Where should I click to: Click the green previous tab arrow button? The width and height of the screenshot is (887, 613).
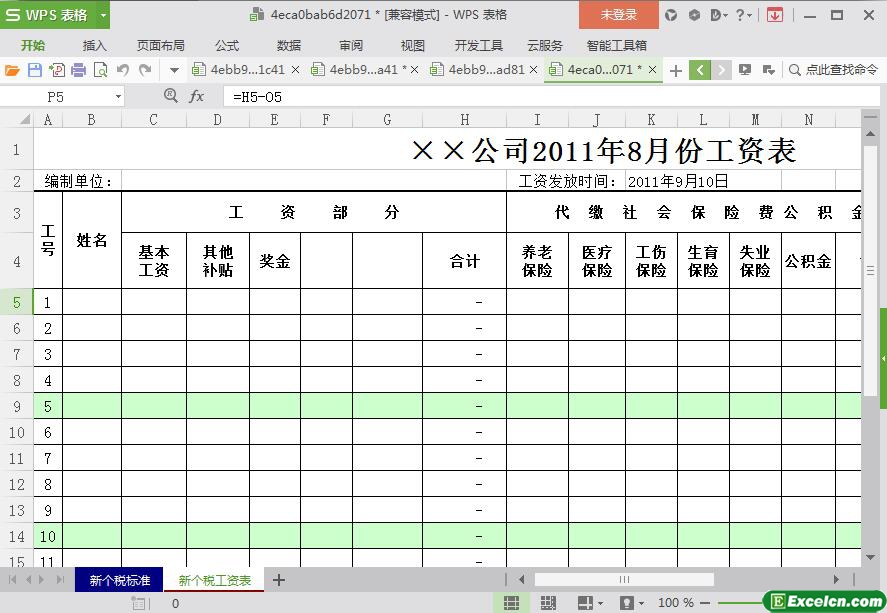click(x=700, y=70)
